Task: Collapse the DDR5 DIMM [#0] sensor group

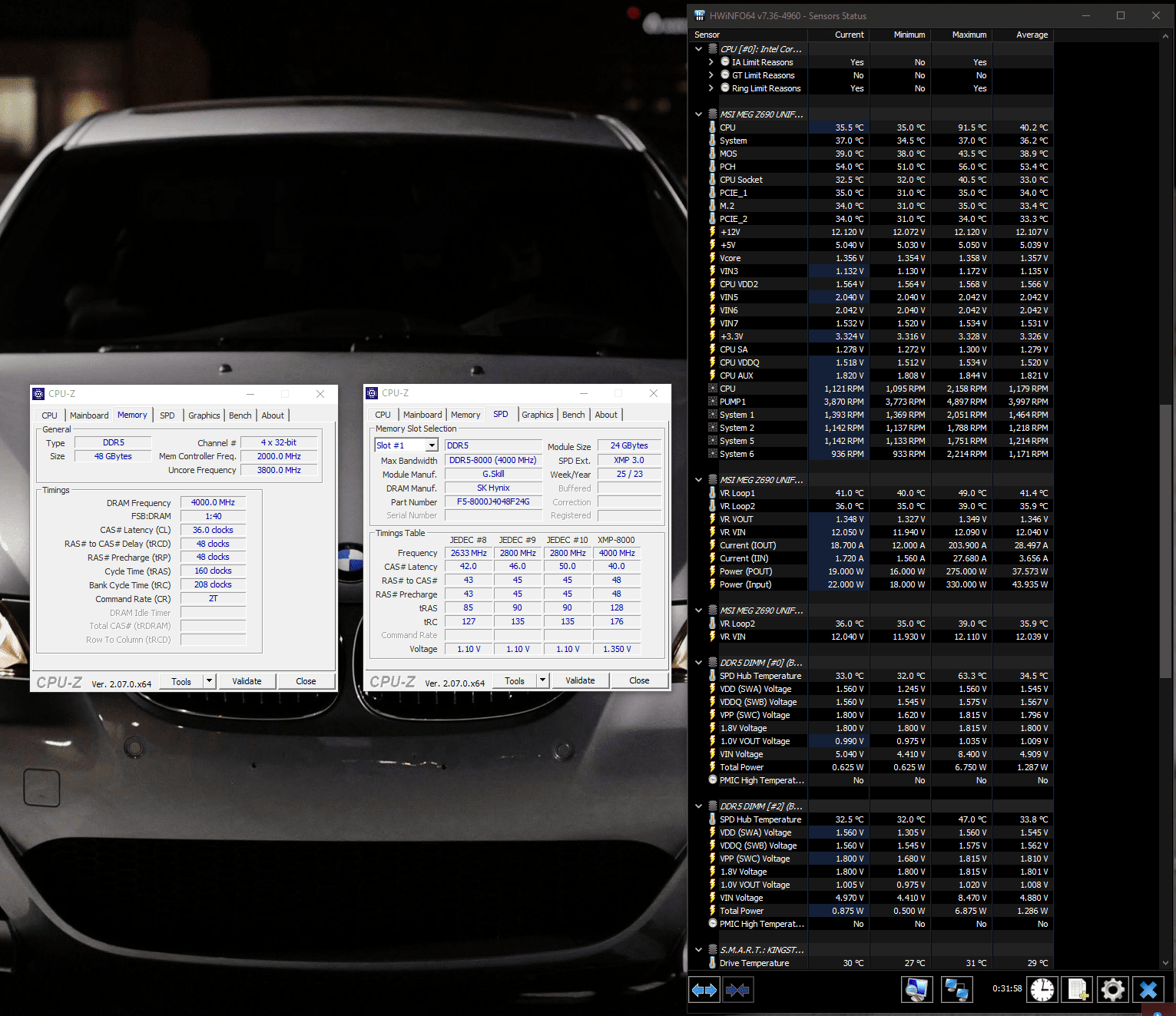Action: (x=698, y=663)
